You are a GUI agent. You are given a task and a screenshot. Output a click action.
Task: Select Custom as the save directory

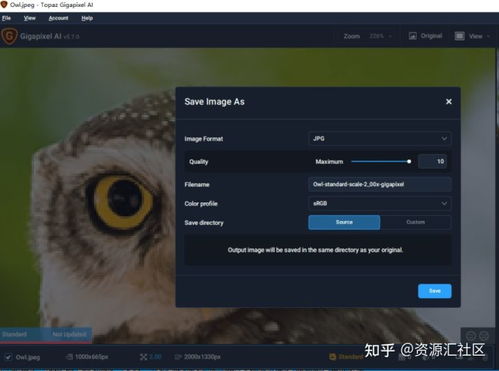pyautogui.click(x=416, y=222)
